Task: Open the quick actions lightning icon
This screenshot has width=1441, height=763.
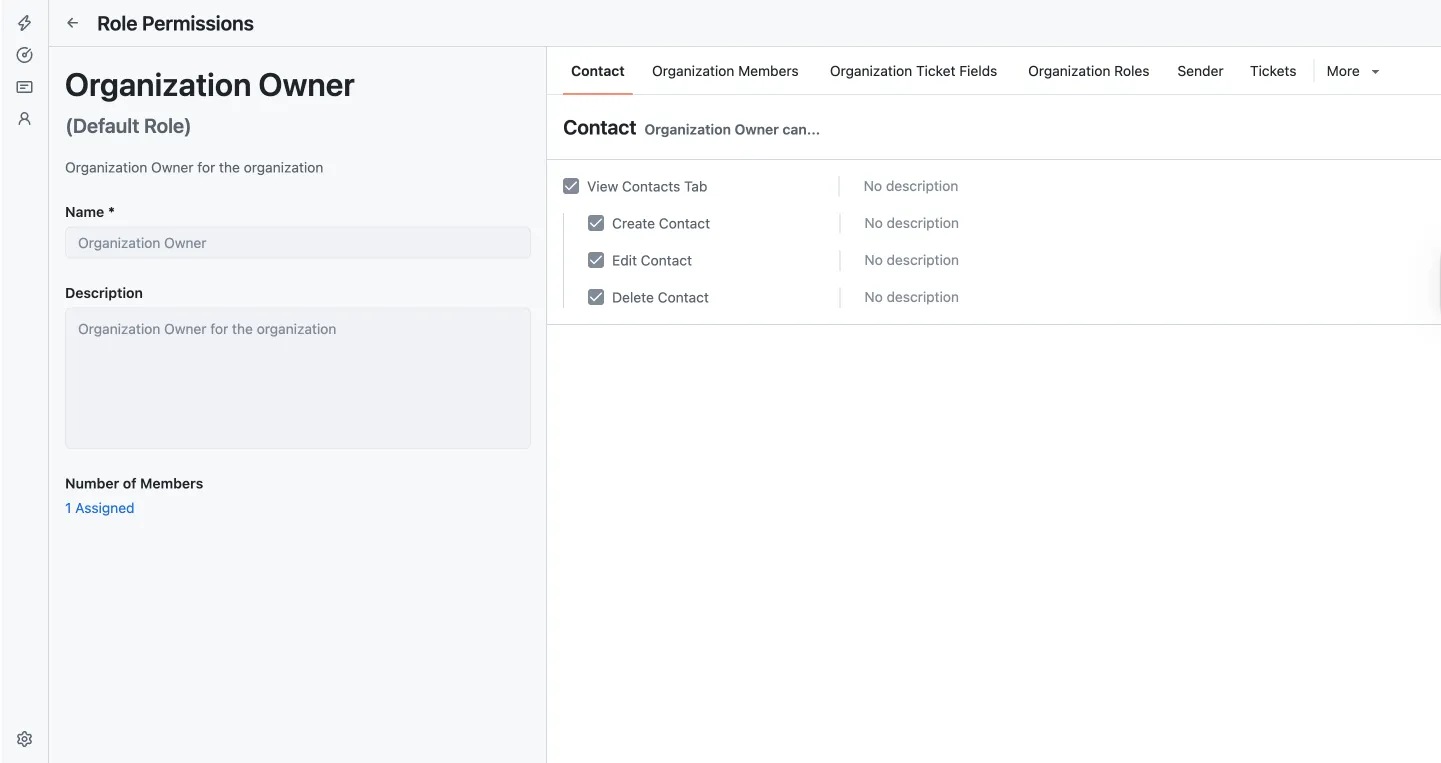Action: 24,22
